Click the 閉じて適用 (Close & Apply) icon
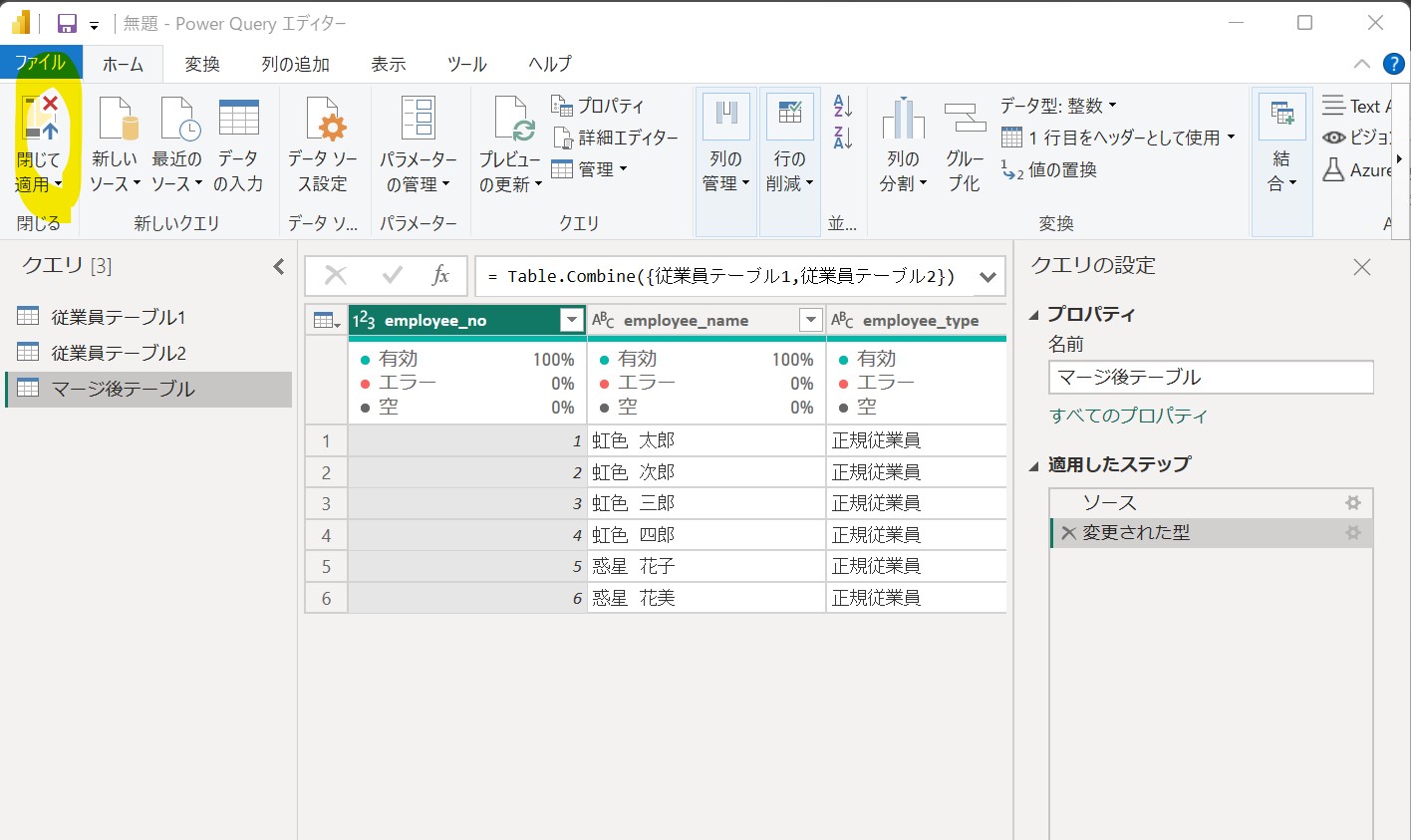This screenshot has width=1411, height=840. (41, 120)
